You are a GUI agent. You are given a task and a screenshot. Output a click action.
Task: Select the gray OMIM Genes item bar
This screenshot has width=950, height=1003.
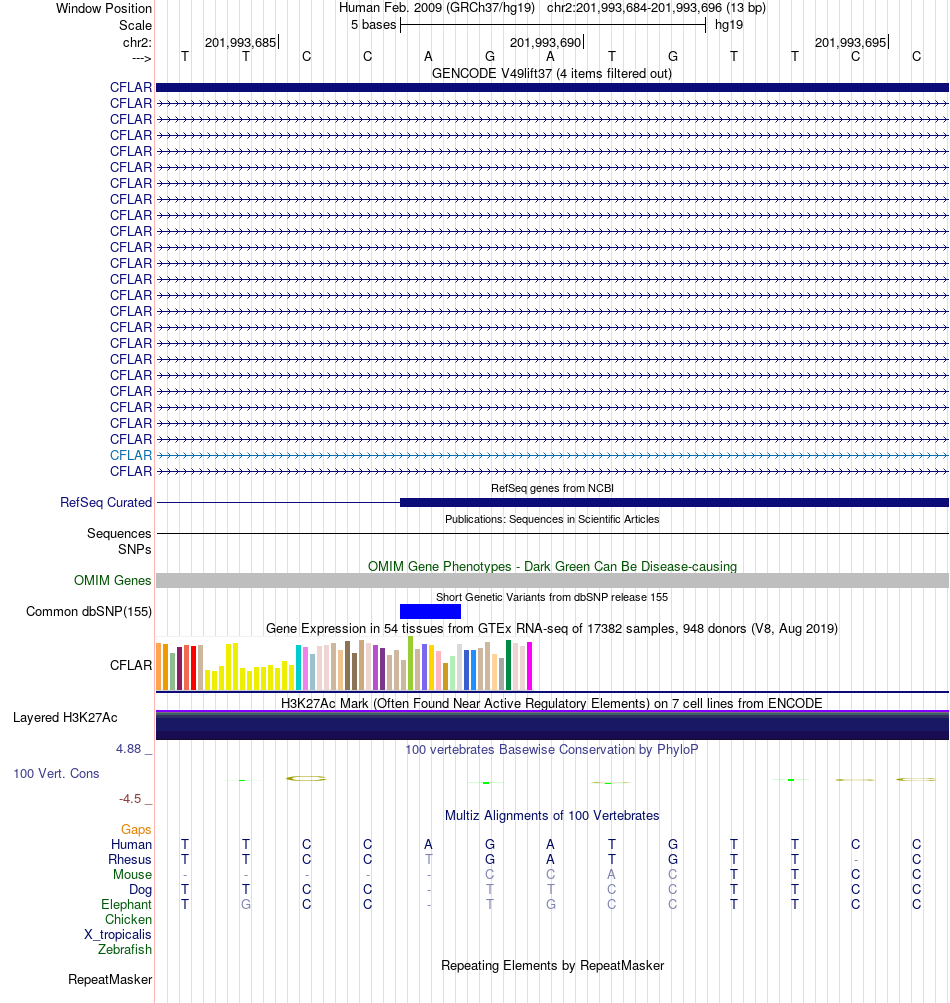pos(552,580)
